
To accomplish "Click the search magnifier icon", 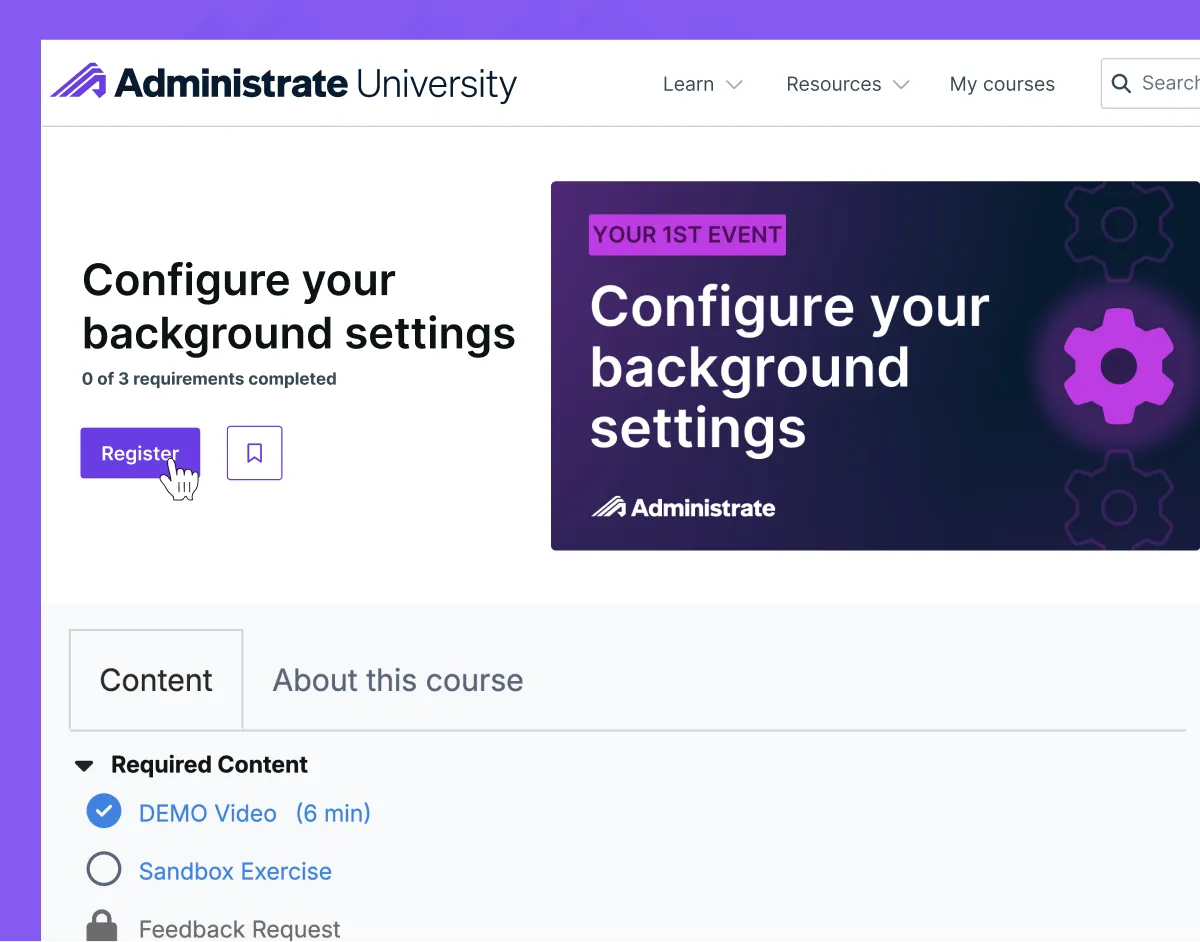I will pos(1122,83).
